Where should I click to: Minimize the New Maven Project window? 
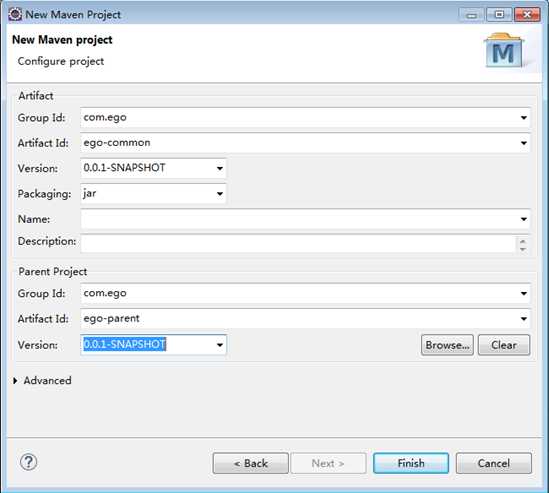tap(472, 15)
